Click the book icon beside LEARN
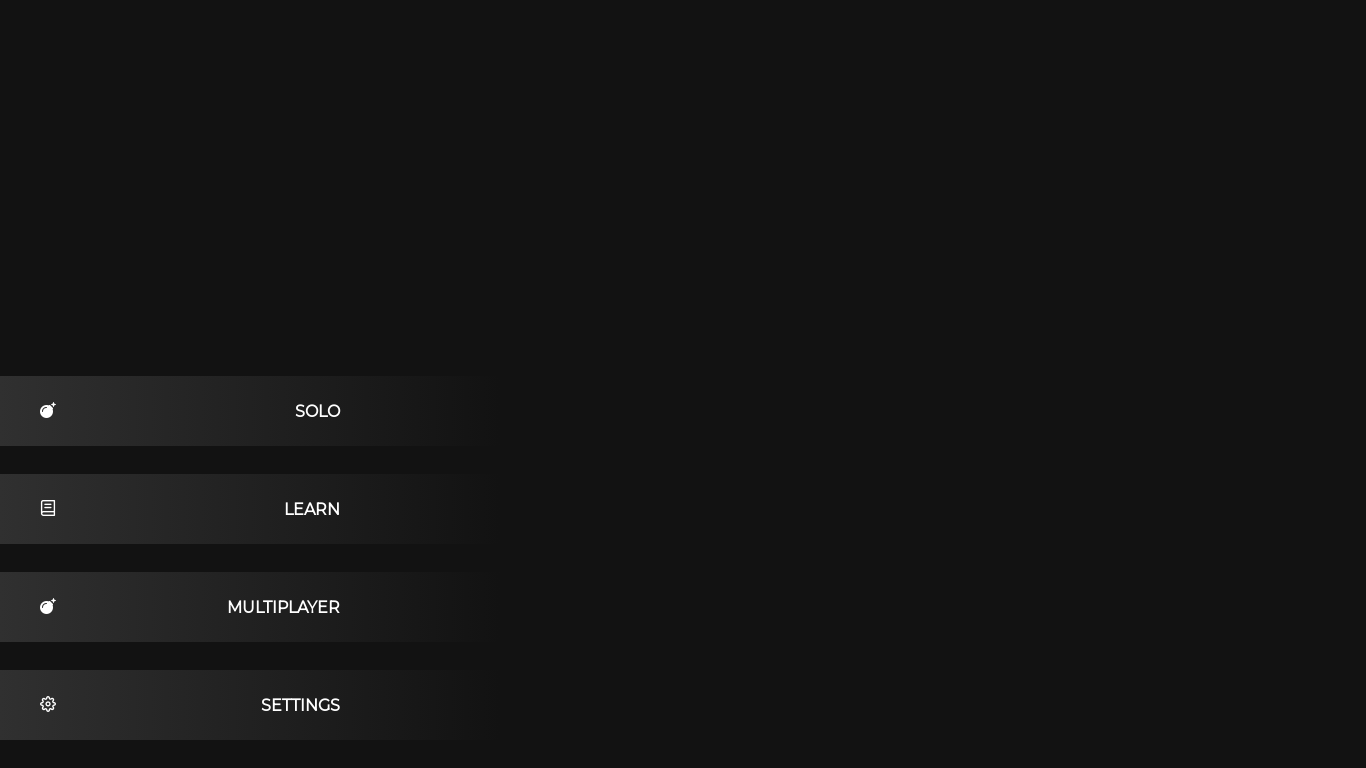The width and height of the screenshot is (1366, 768). point(48,508)
